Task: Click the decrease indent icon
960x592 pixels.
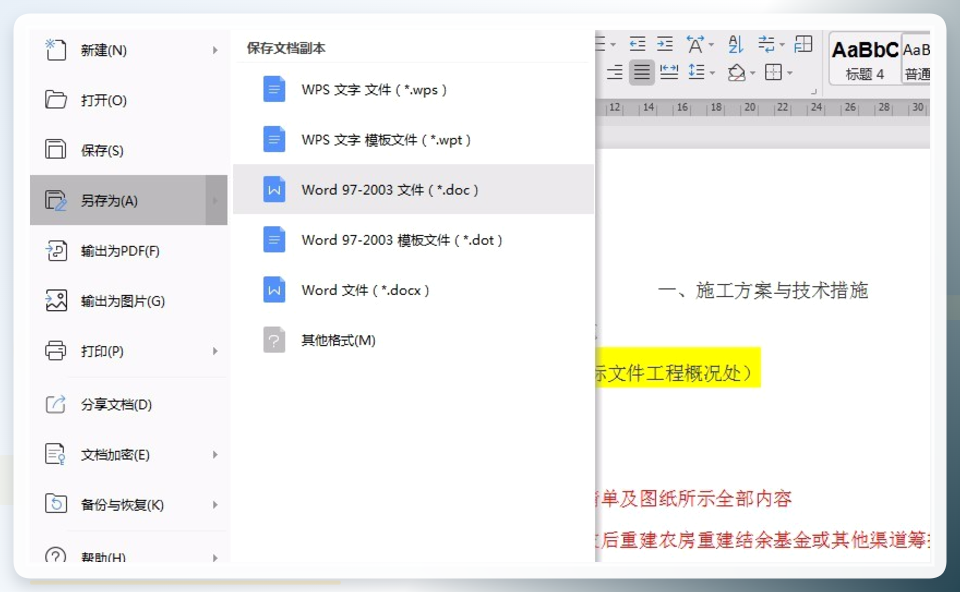Action: (637, 44)
